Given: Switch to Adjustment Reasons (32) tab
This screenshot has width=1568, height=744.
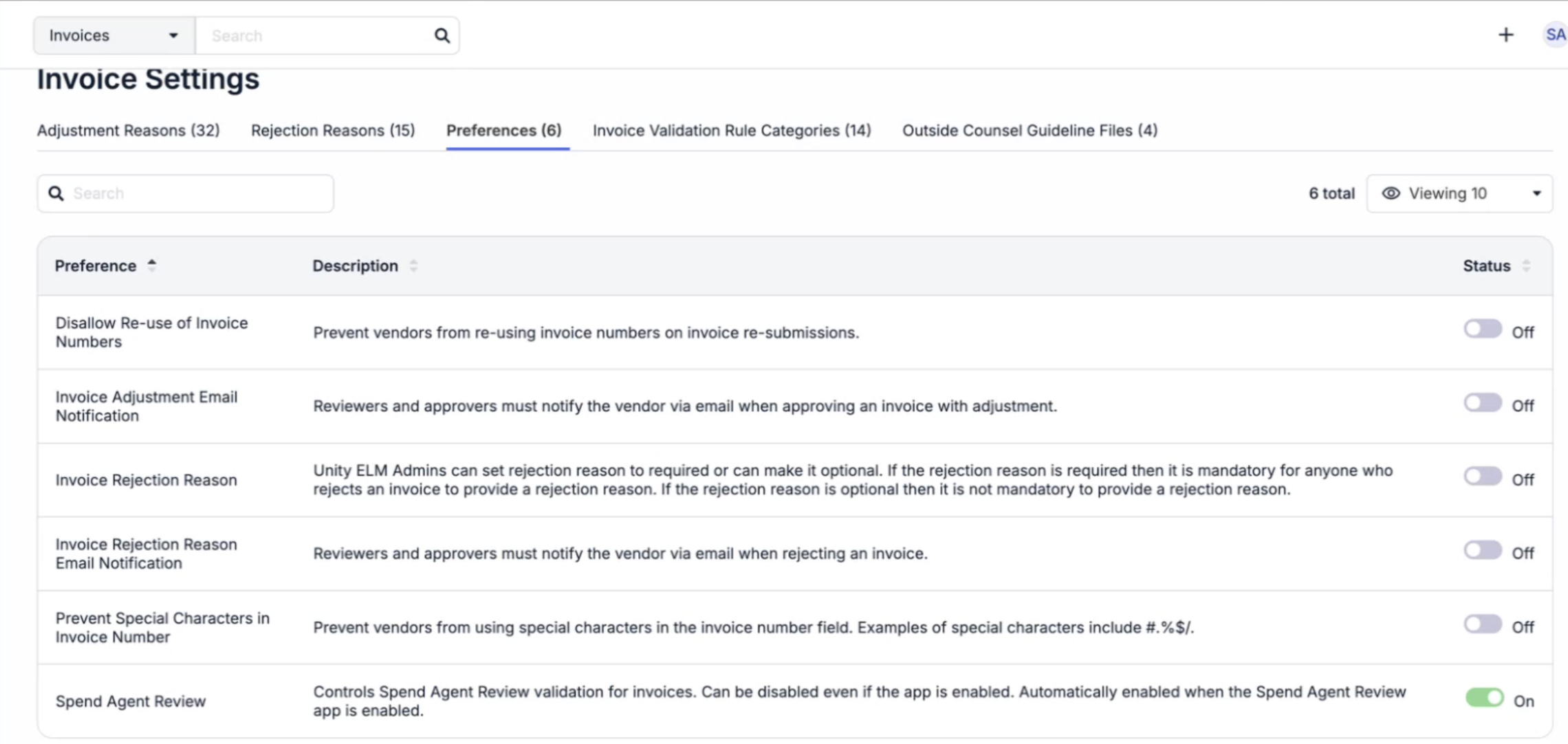Looking at the screenshot, I should click(x=129, y=131).
